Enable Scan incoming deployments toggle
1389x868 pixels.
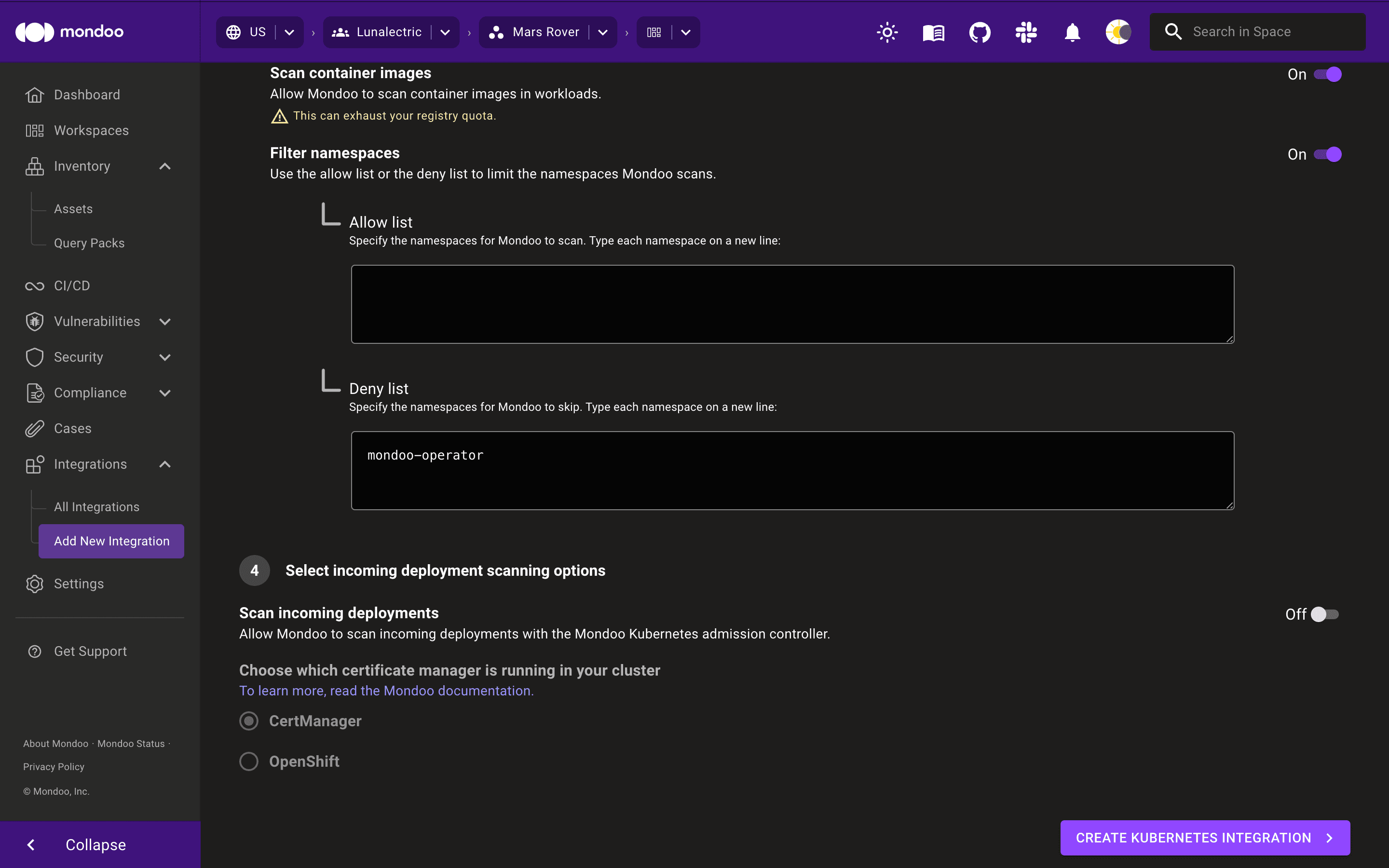click(x=1325, y=614)
